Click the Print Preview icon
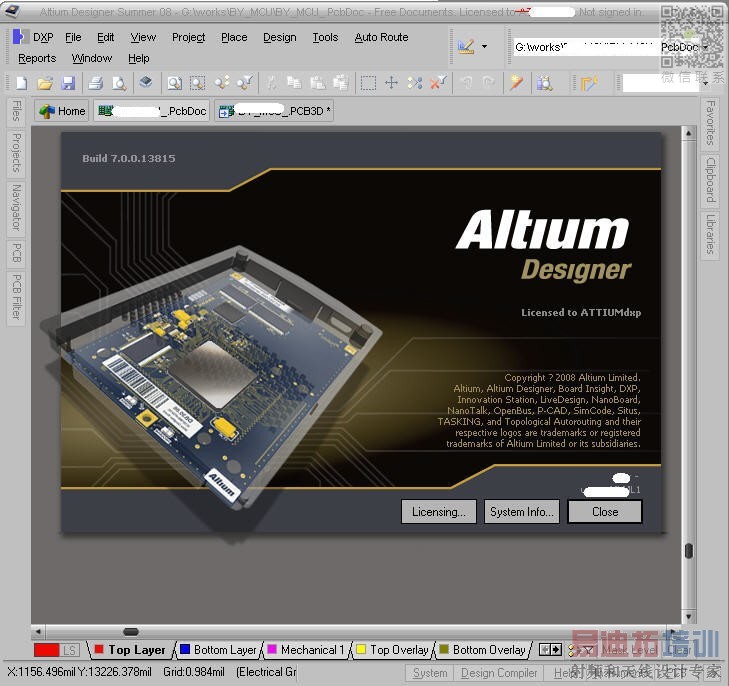 pos(119,83)
